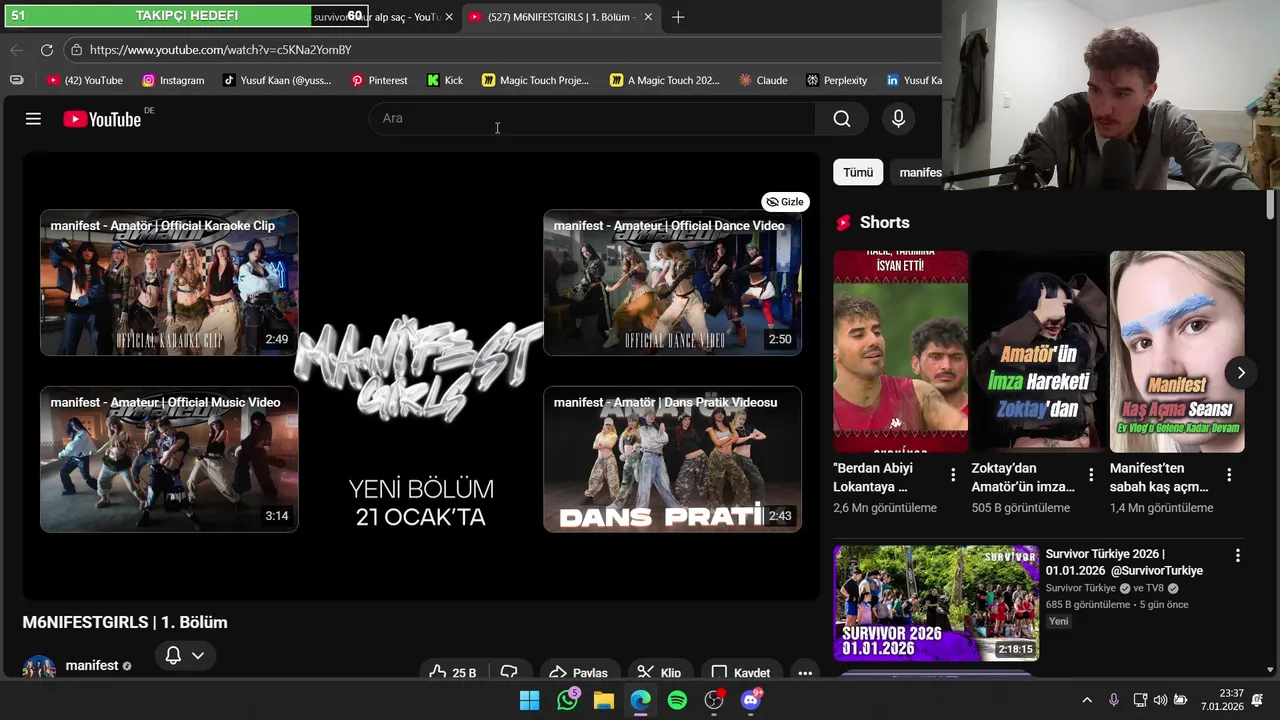Image resolution: width=1280 pixels, height=720 pixels.
Task: Show hidden system tray icons
Action: pos(1087,700)
